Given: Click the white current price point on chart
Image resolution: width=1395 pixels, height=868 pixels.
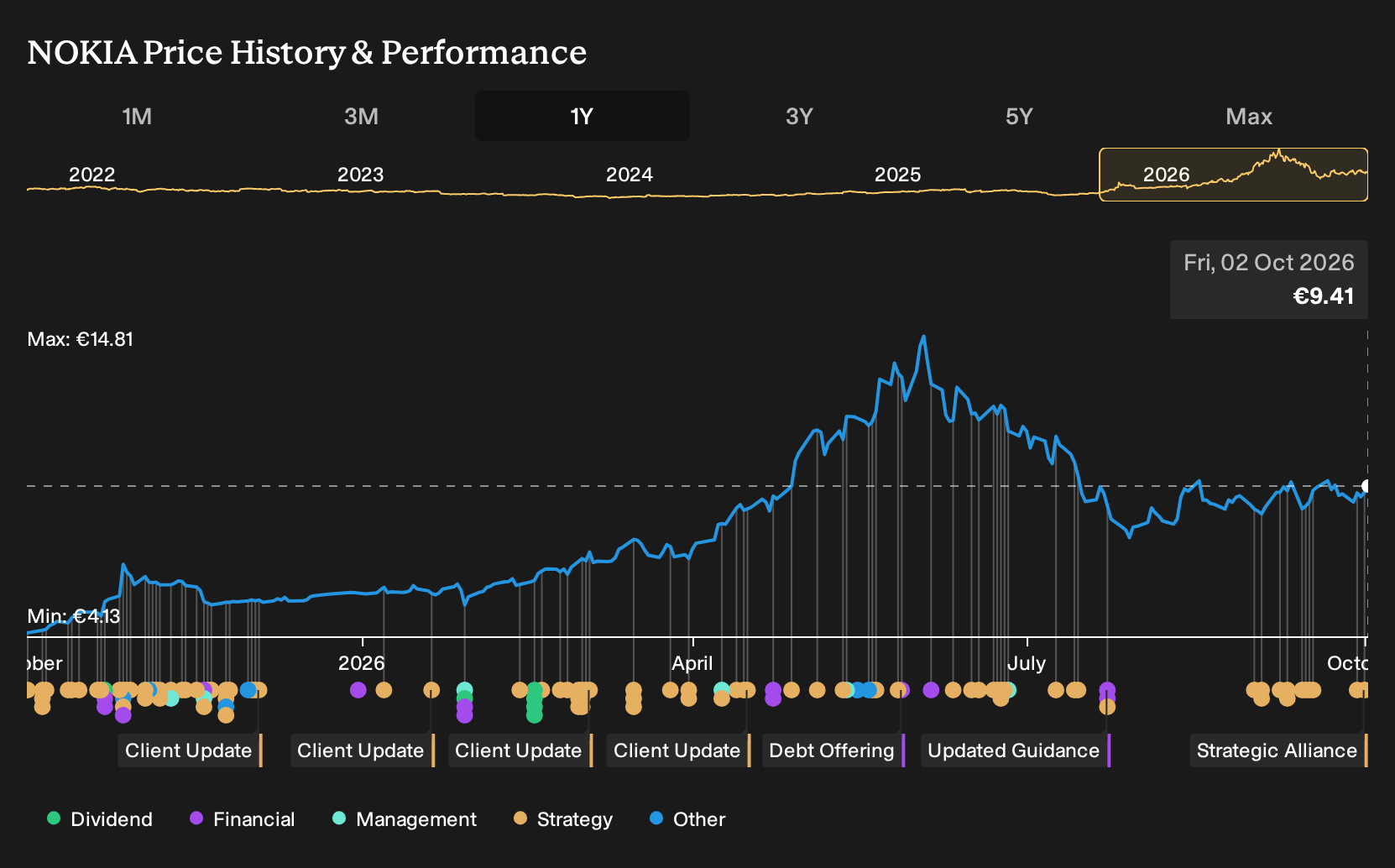Looking at the screenshot, I should click(x=1366, y=486).
